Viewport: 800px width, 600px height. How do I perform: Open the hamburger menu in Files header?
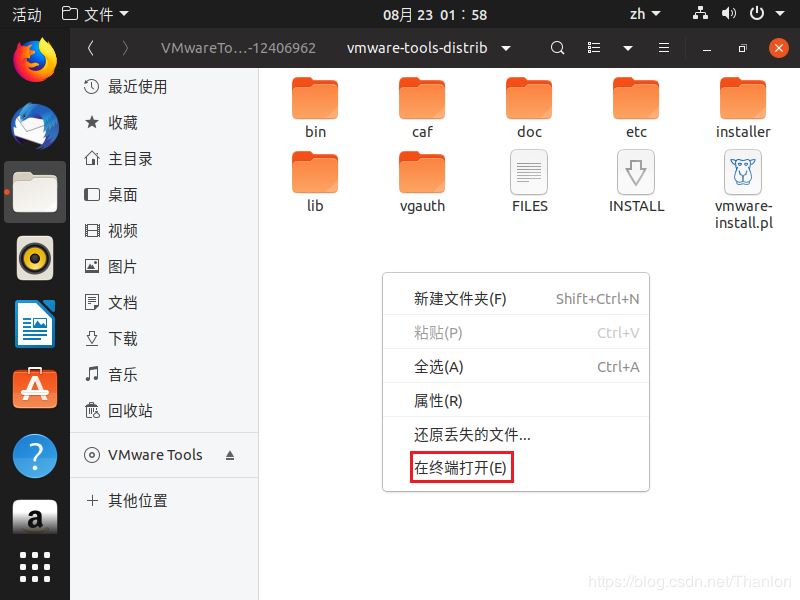click(664, 48)
